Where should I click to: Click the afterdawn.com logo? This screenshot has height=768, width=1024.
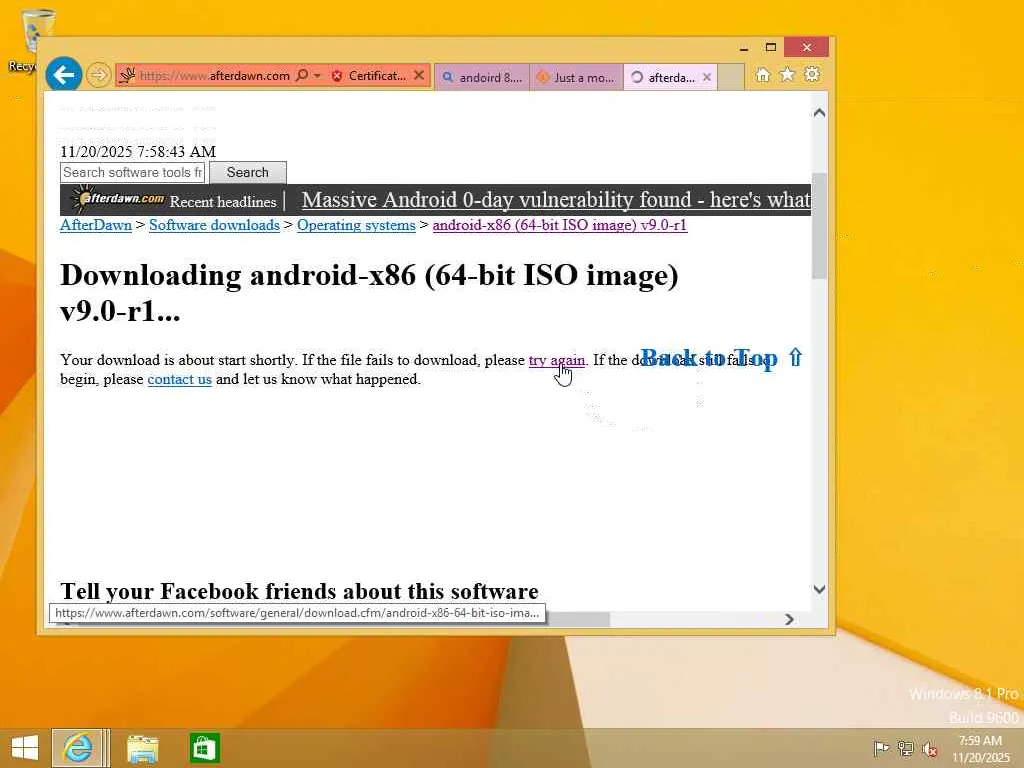tap(118, 199)
